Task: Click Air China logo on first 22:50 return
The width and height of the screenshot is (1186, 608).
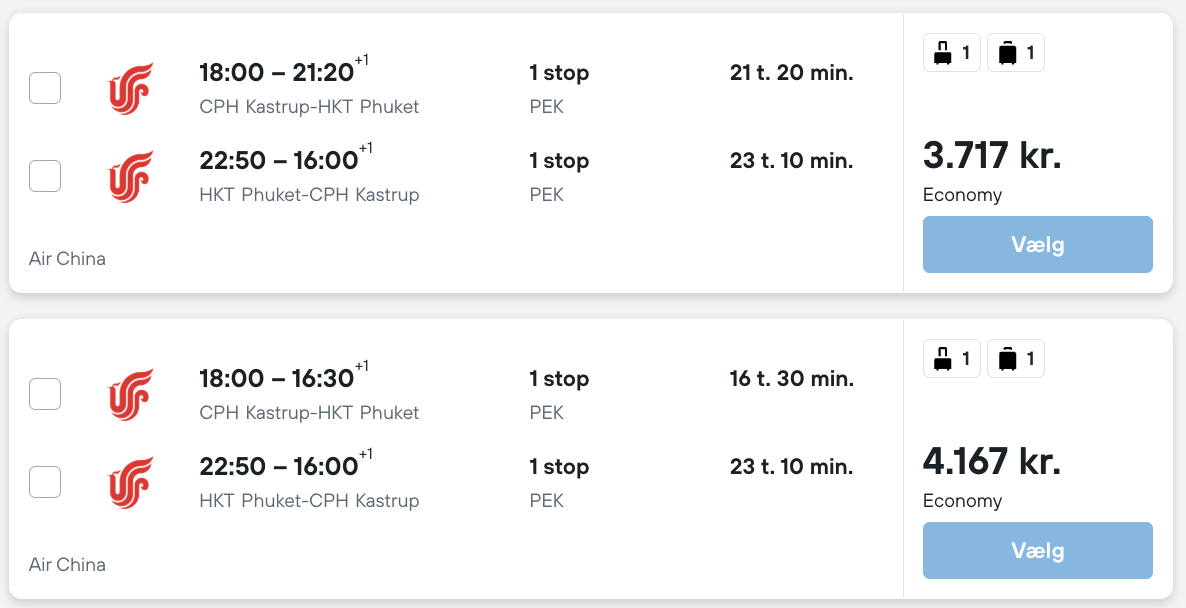Action: (131, 176)
